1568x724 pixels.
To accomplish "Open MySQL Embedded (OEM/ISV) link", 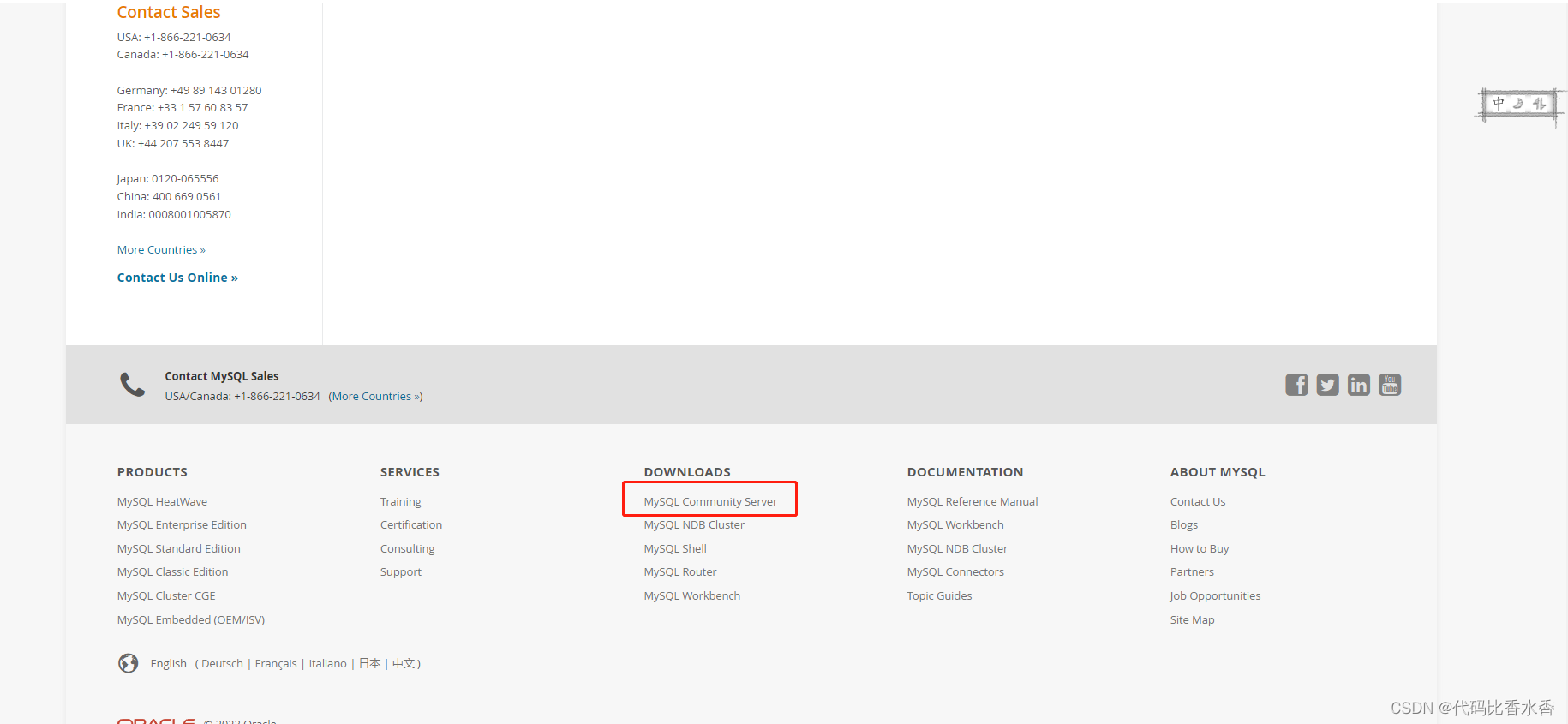I will pos(191,620).
